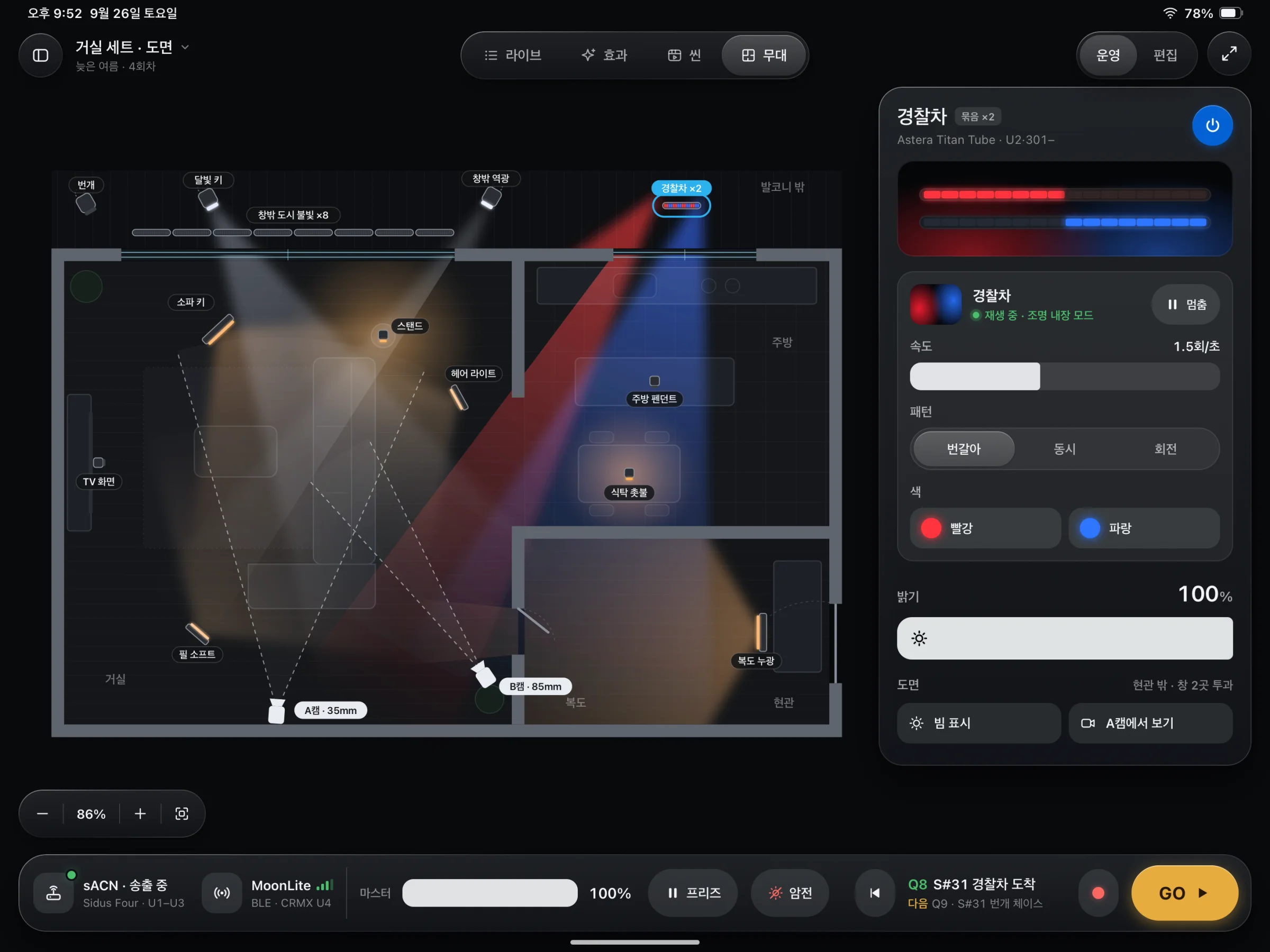This screenshot has width=1270, height=952.
Task: Select the 무대 tab
Action: (x=764, y=55)
